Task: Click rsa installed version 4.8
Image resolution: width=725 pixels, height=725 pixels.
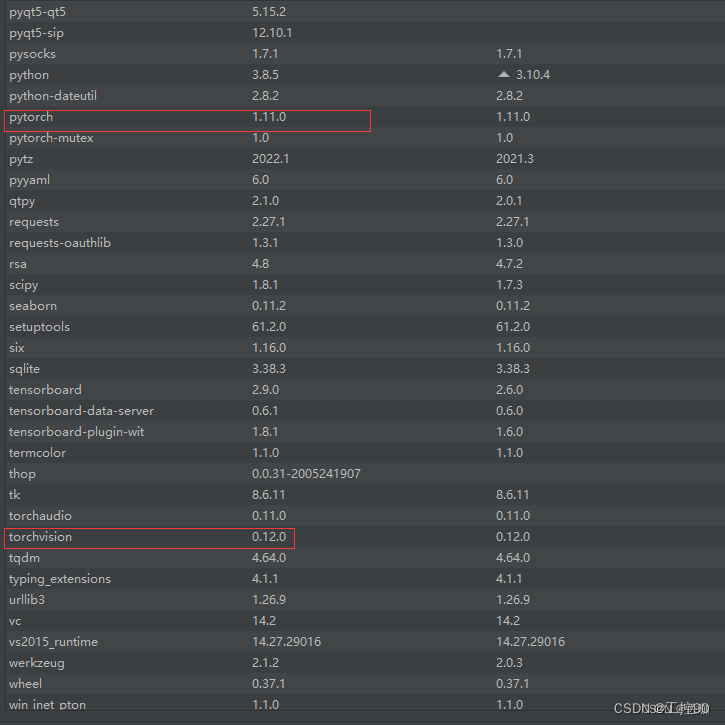Action: tap(260, 264)
